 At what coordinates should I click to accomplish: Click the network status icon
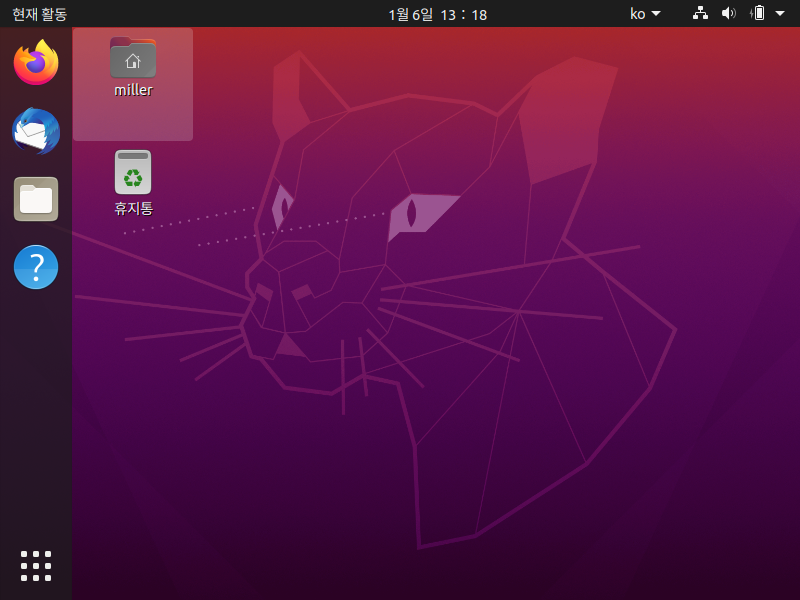(700, 13)
